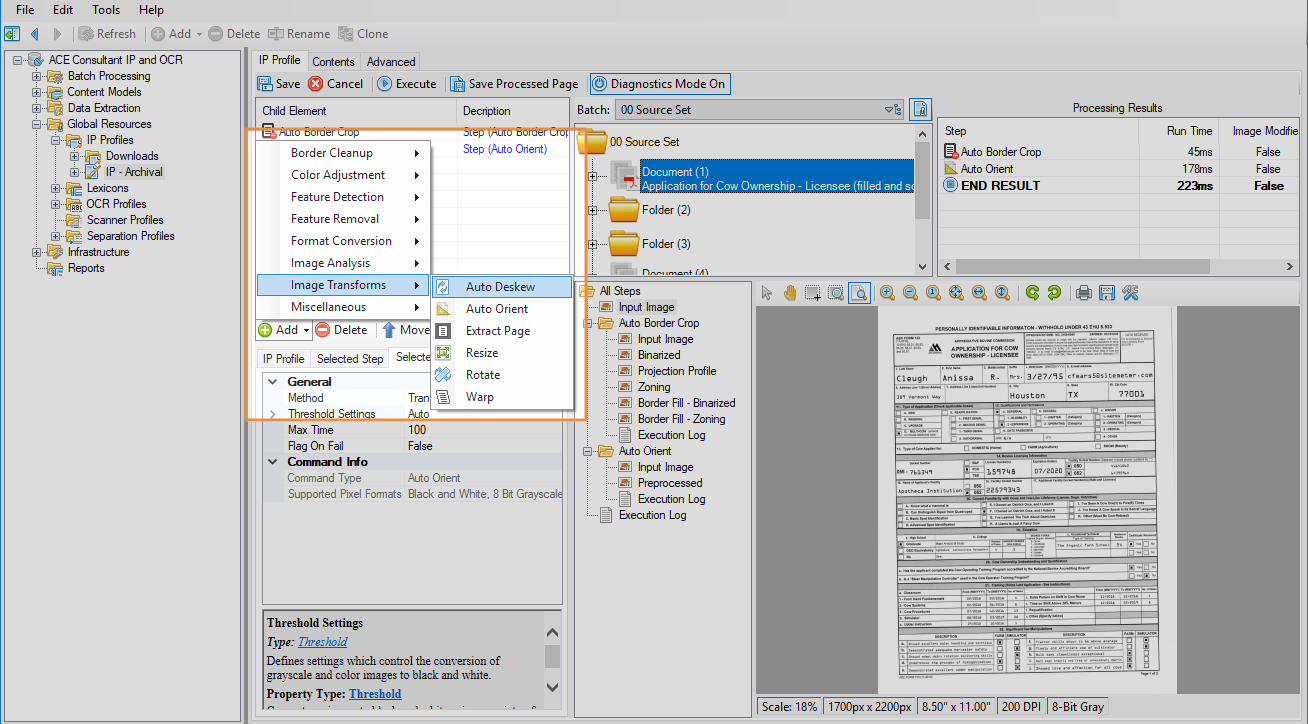This screenshot has height=724, width=1308.
Task: Click the zoom in magnifier icon
Action: click(887, 293)
